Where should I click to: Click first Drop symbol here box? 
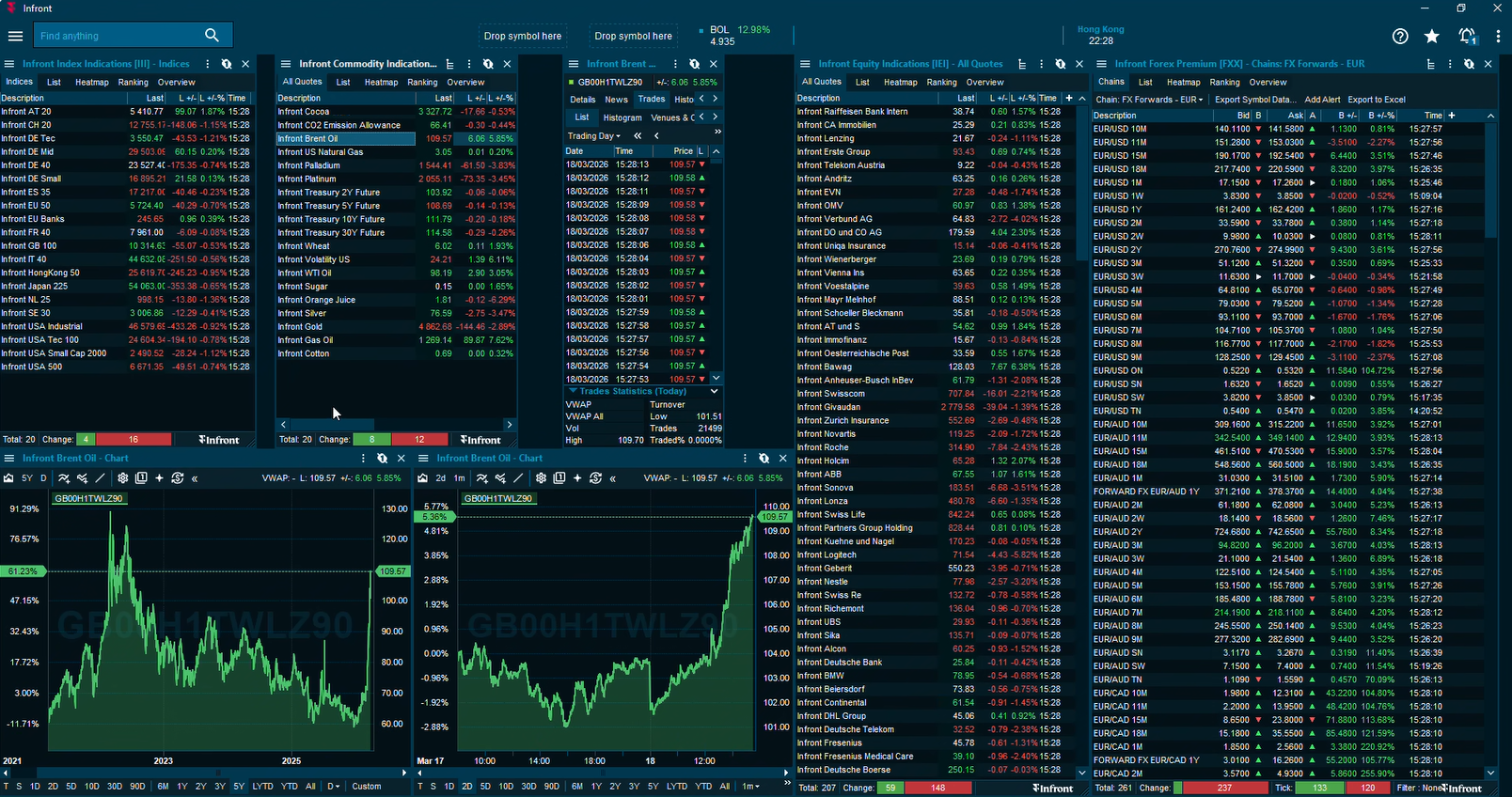click(523, 36)
